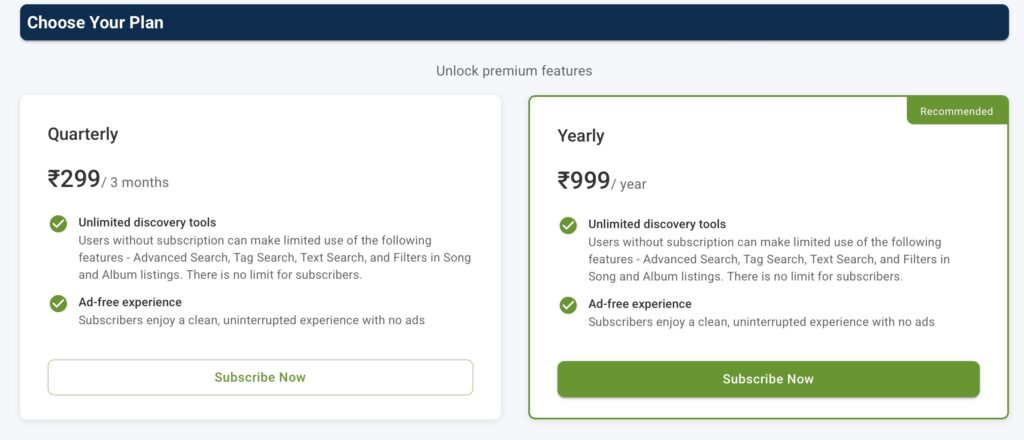Click Yearly's discovery tools description paragraph

coord(768,260)
